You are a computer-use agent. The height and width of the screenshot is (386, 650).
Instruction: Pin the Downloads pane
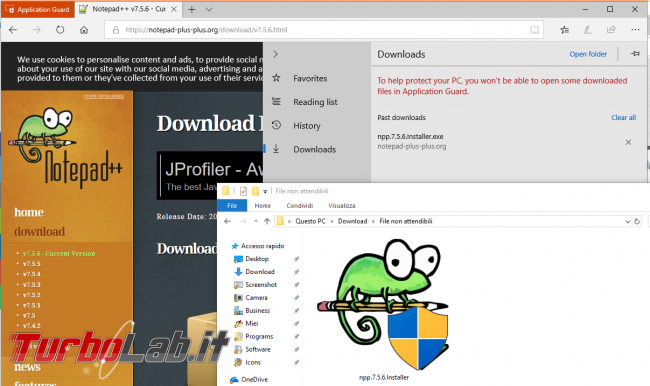(635, 54)
